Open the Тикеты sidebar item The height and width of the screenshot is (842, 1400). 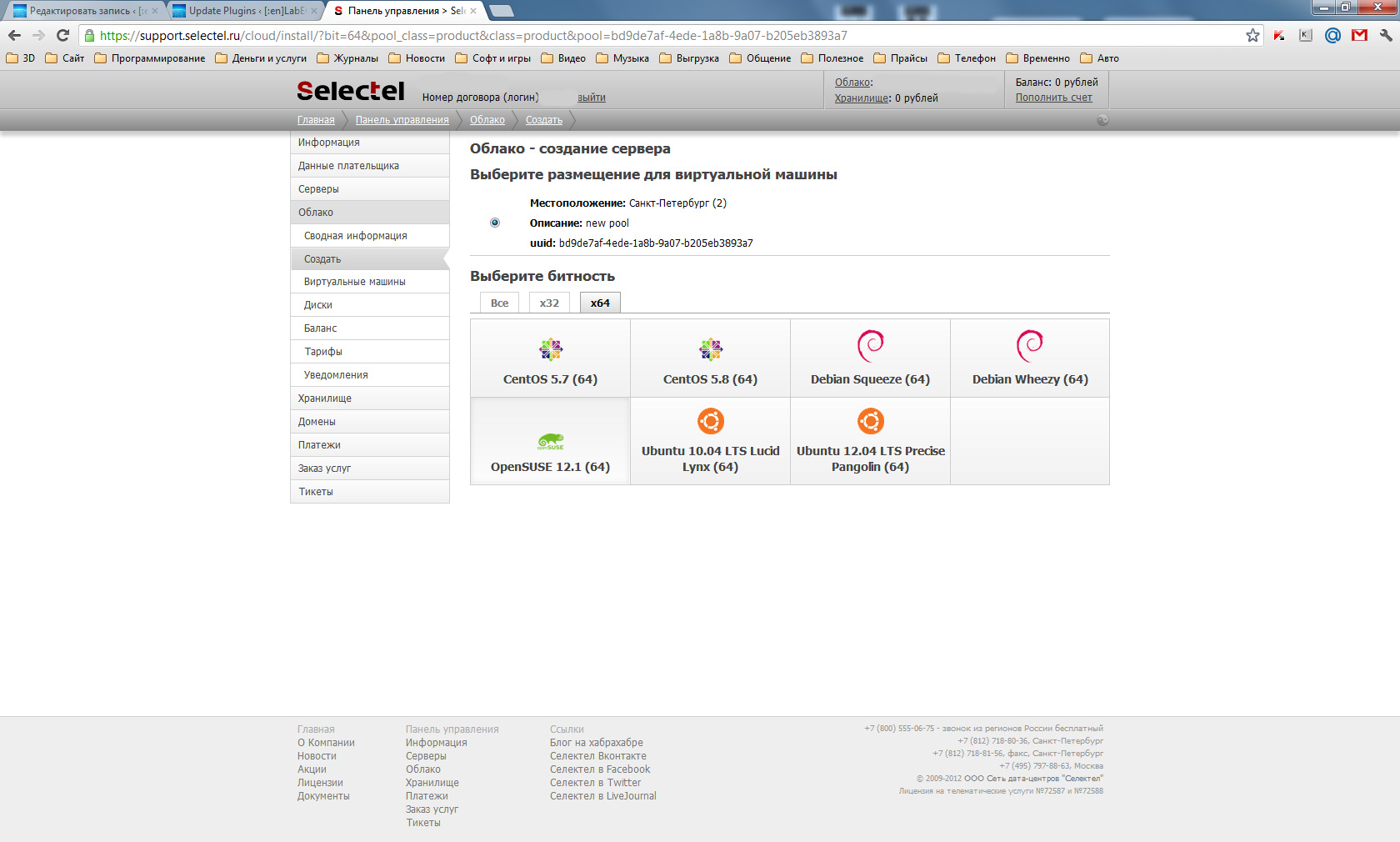tap(316, 492)
